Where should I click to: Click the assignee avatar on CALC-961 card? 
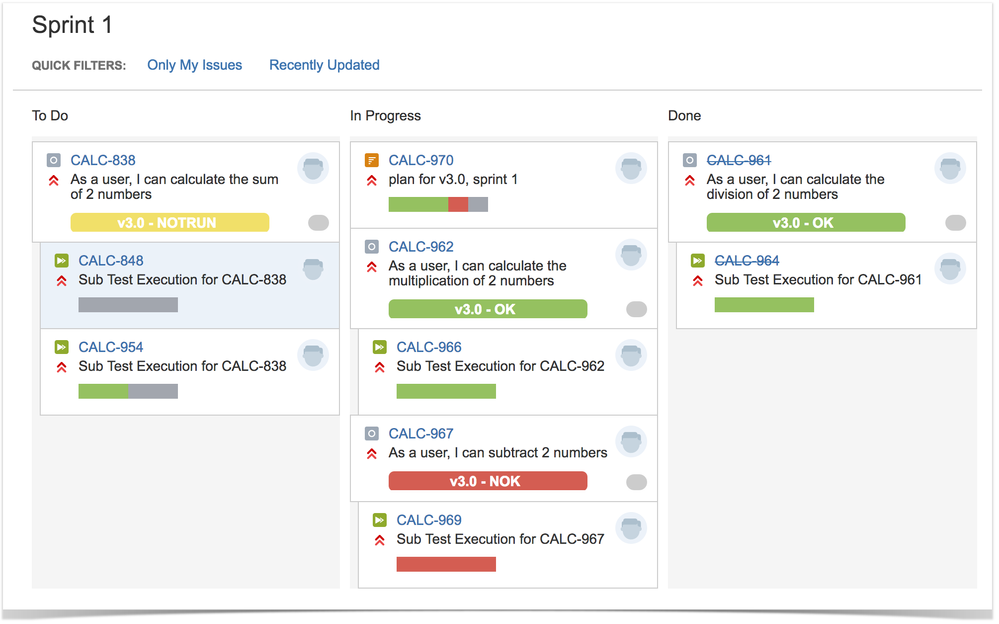(x=950, y=168)
